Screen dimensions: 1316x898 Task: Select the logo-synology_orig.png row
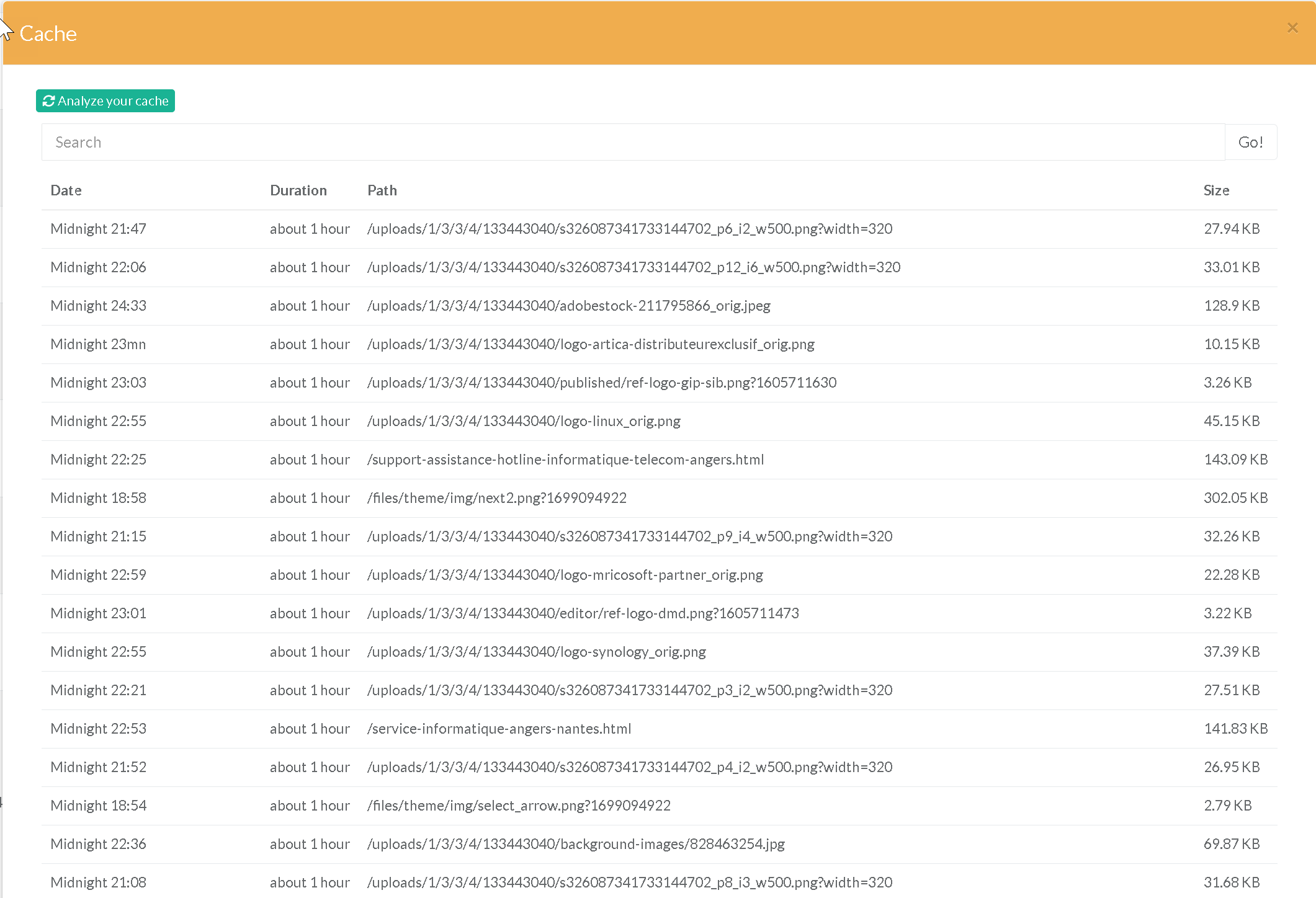pyautogui.click(x=536, y=652)
